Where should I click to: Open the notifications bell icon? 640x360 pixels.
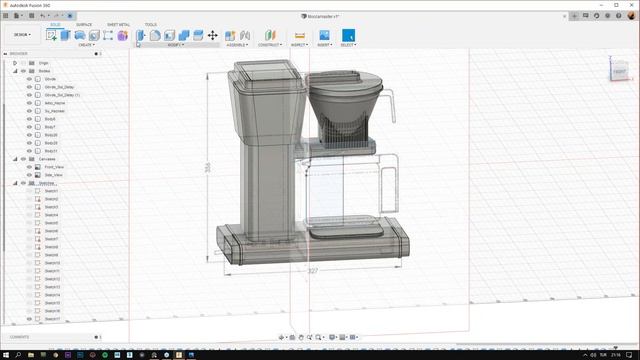[608, 16]
